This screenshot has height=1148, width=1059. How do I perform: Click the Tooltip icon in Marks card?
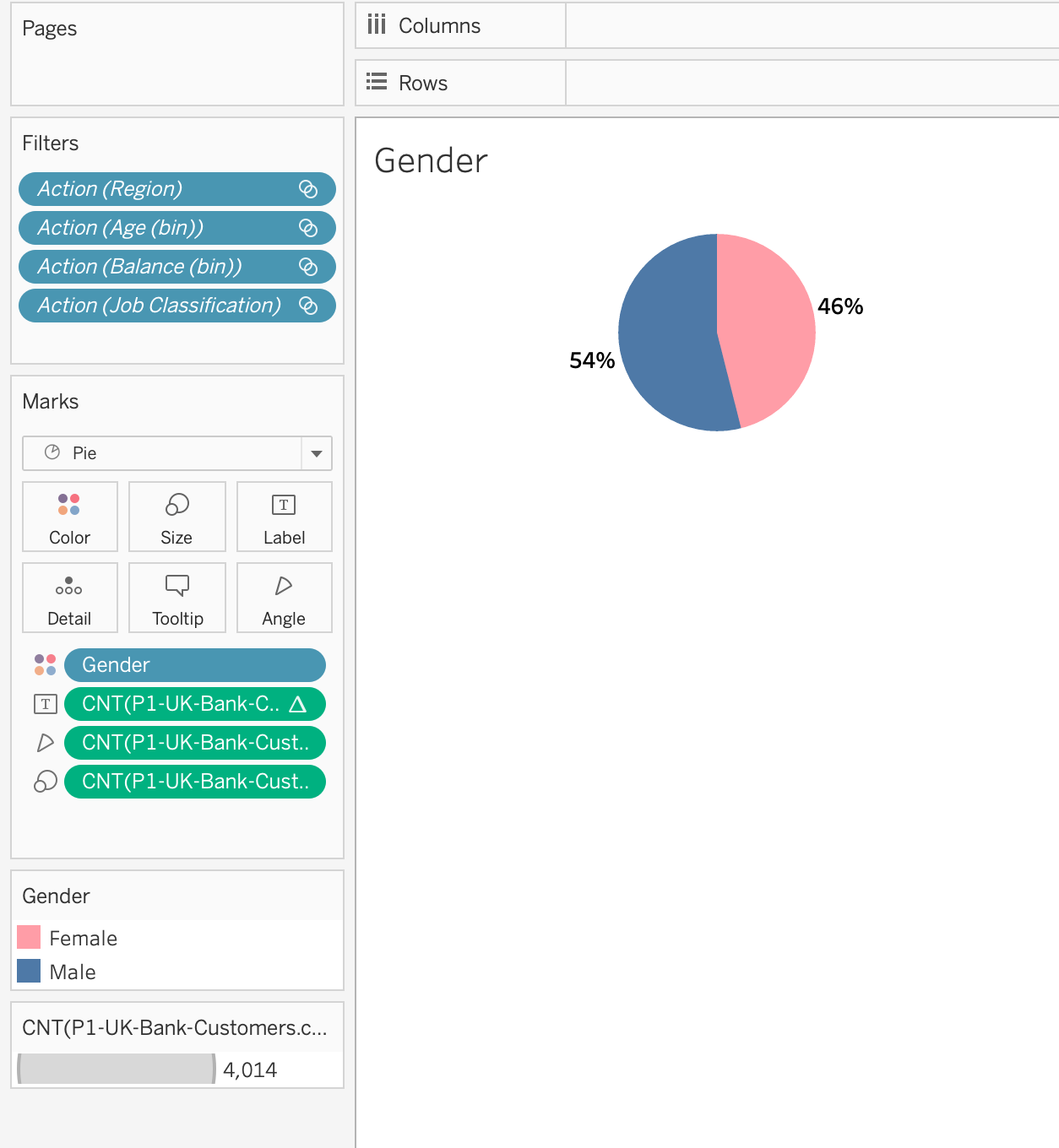pyautogui.click(x=176, y=597)
